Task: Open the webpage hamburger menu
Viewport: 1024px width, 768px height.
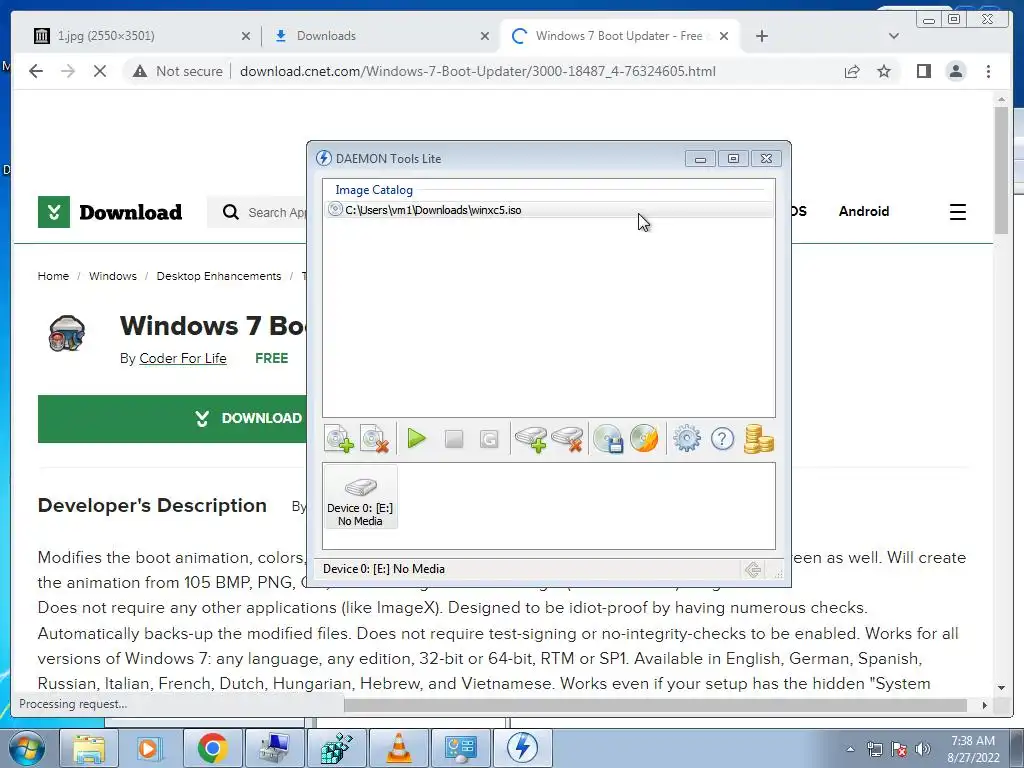Action: coord(957,212)
